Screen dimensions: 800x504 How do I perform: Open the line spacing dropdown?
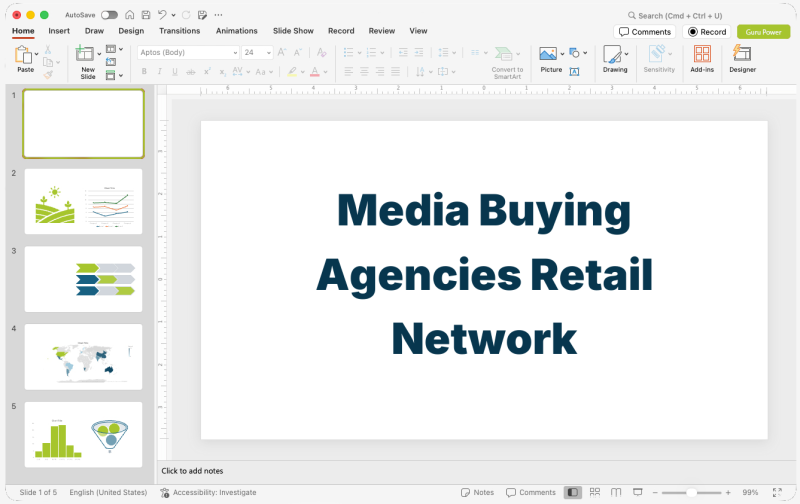pos(447,52)
